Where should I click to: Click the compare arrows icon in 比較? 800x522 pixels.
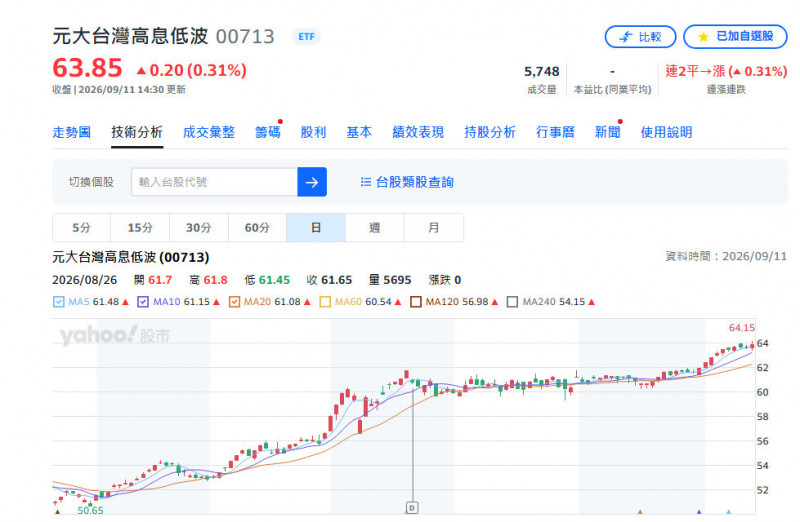(x=626, y=37)
